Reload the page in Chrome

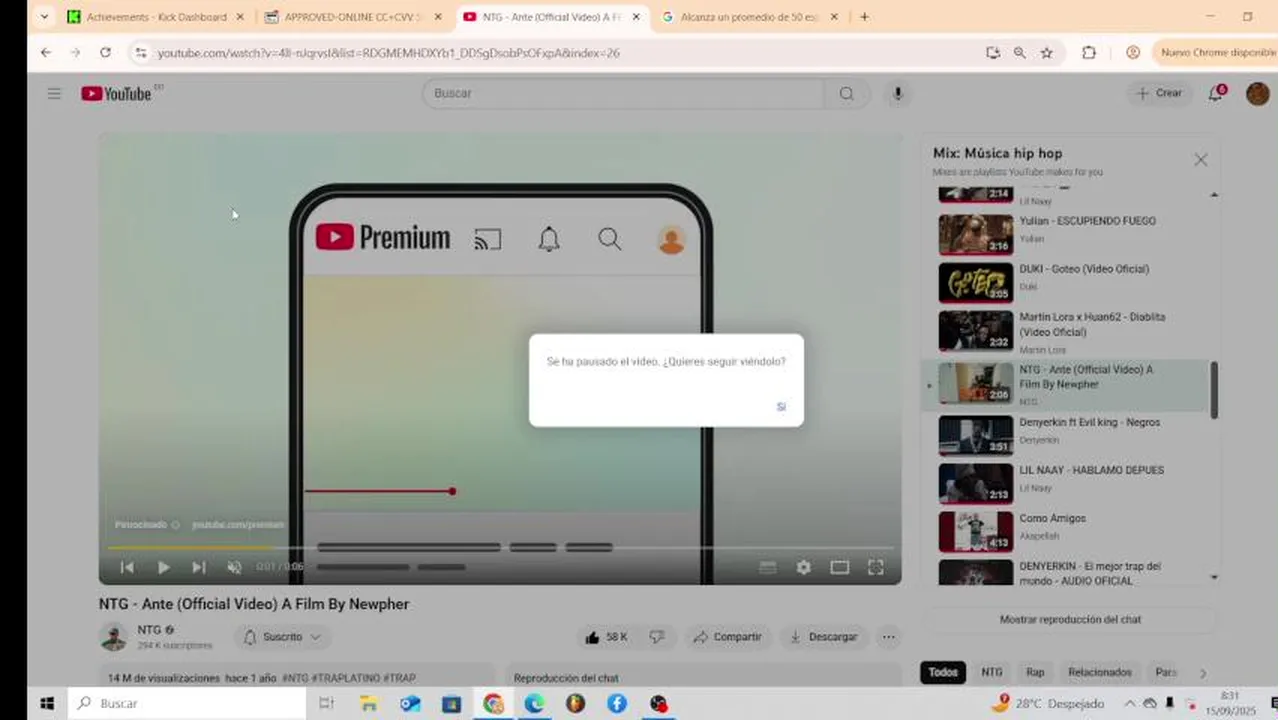(105, 52)
